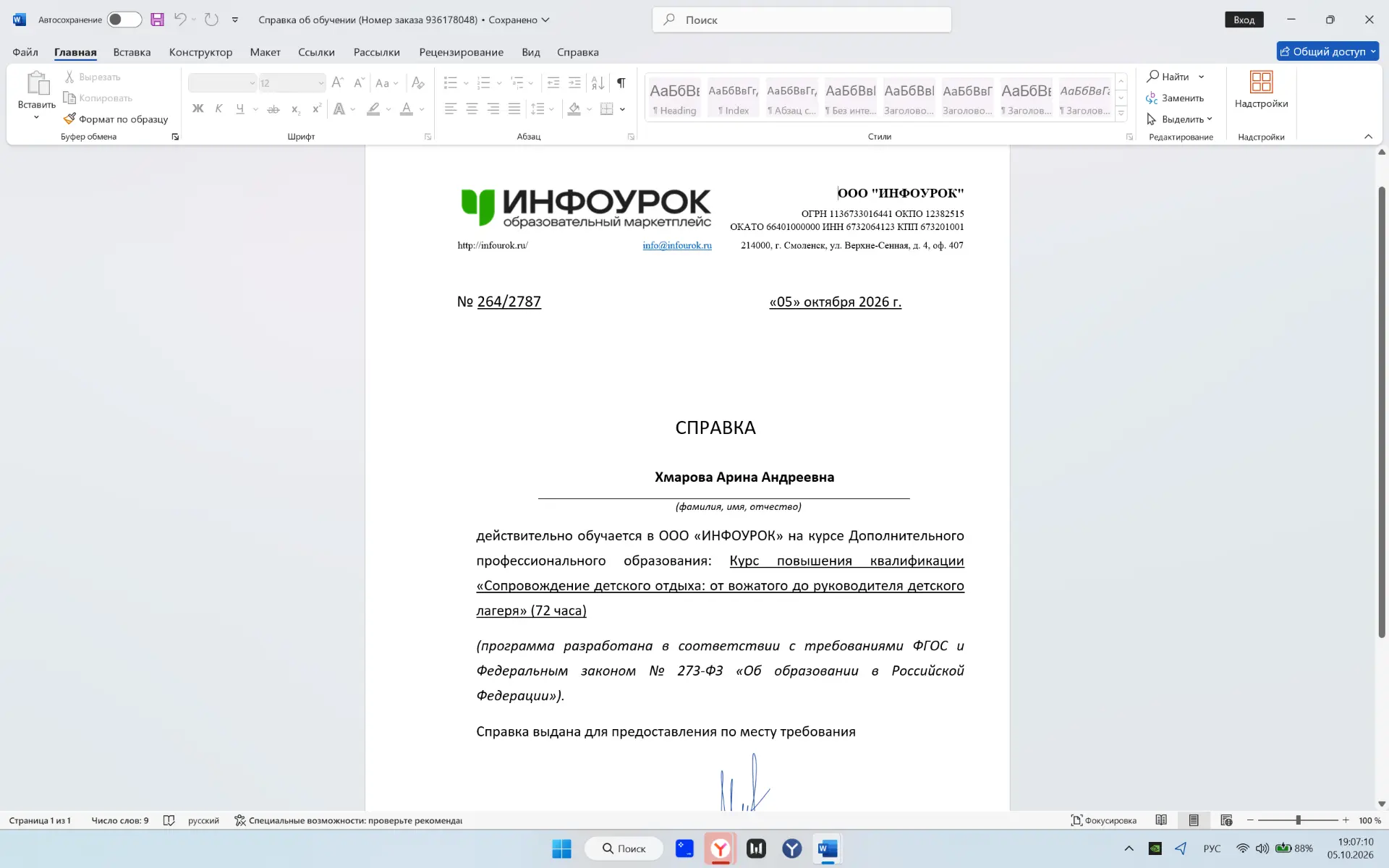Increase paragraph indent
The width and height of the screenshot is (1389, 868).
pyautogui.click(x=574, y=83)
